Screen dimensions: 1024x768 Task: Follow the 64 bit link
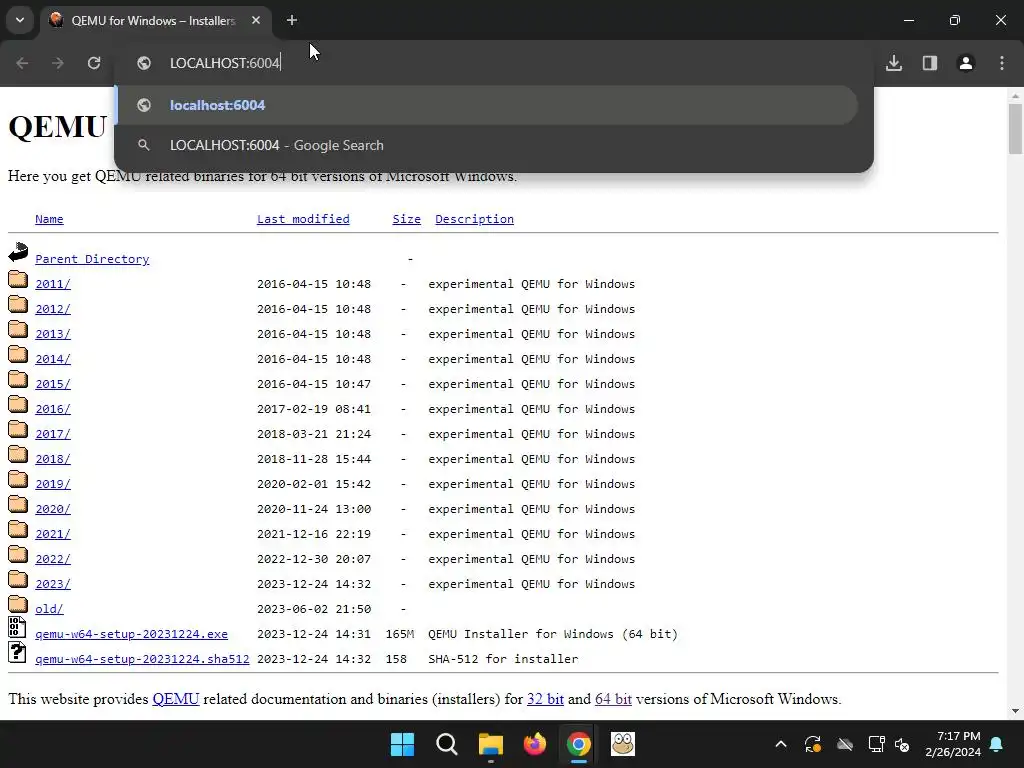click(x=613, y=699)
